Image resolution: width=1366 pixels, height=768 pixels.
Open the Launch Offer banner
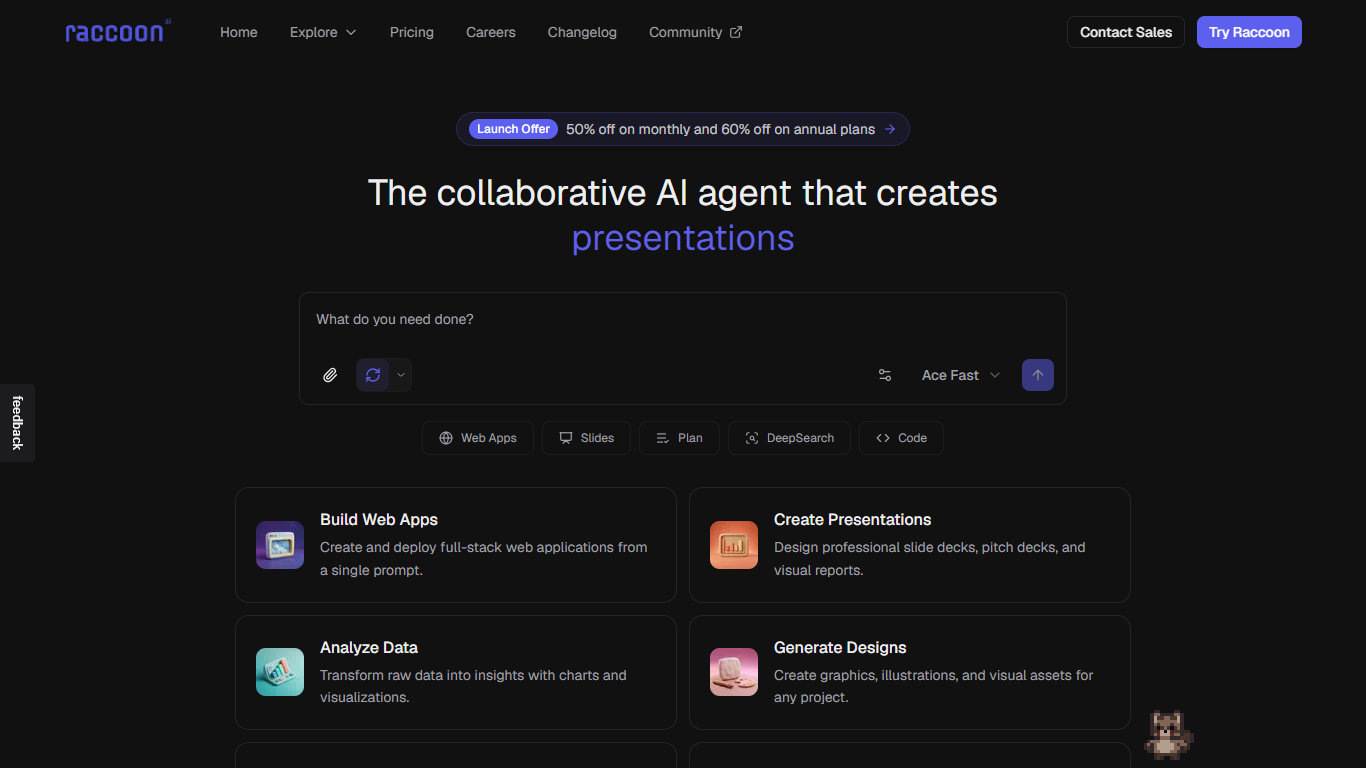(683, 129)
